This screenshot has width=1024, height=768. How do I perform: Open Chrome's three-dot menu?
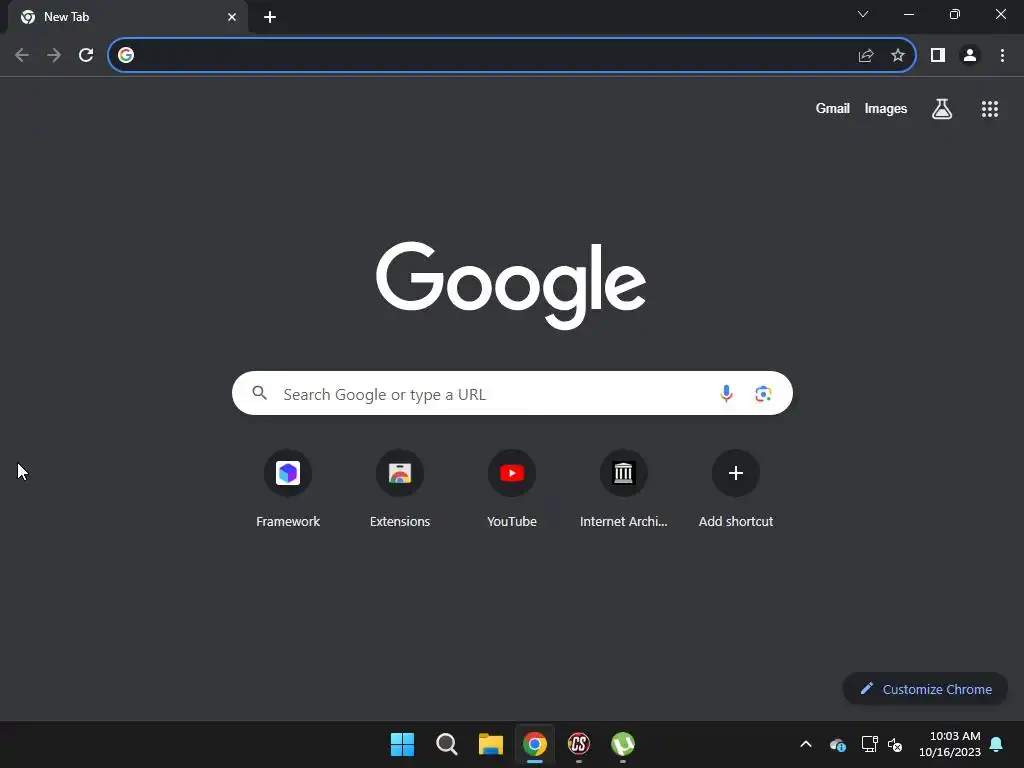[1002, 55]
